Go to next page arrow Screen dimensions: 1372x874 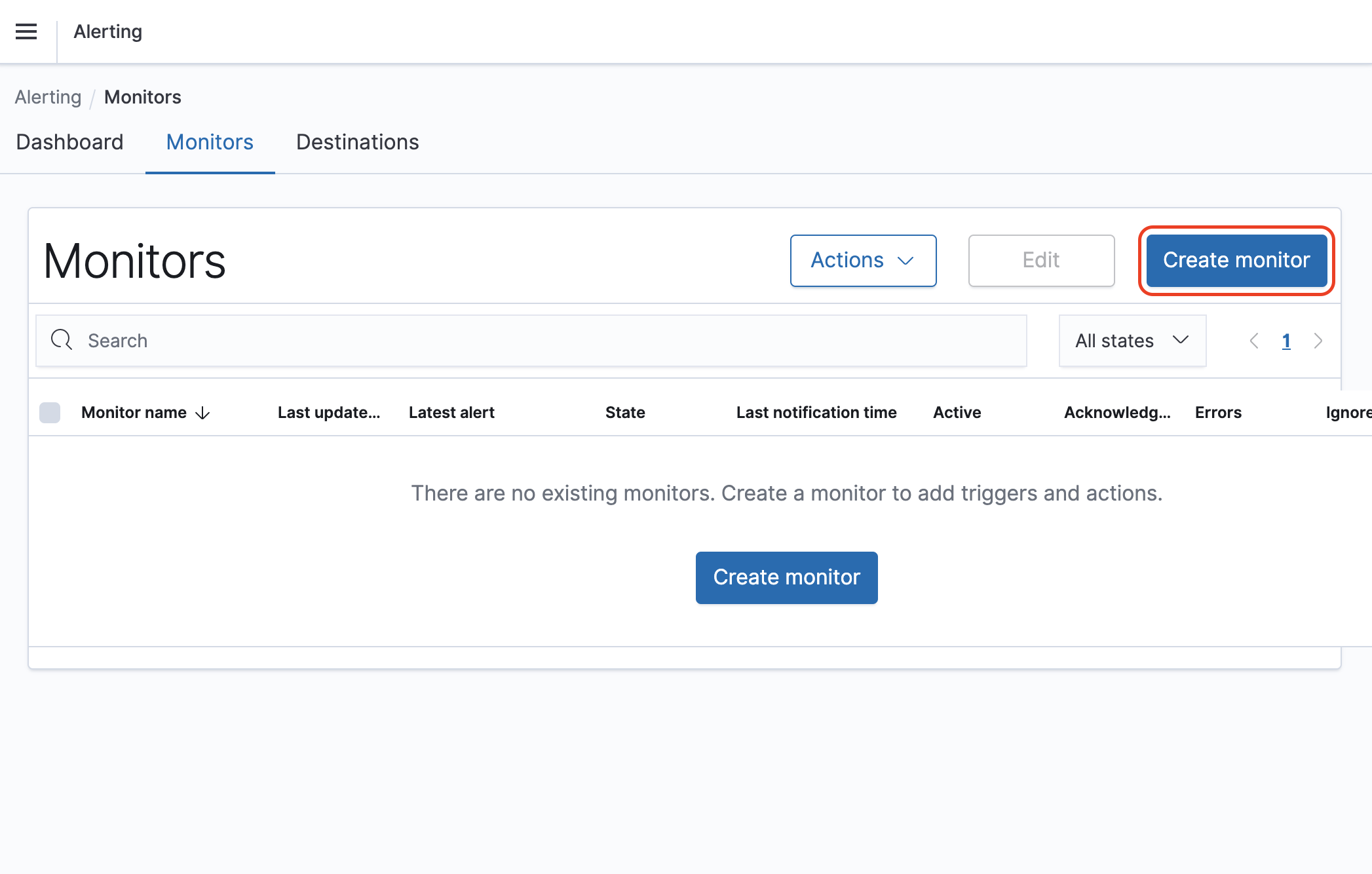(1318, 341)
